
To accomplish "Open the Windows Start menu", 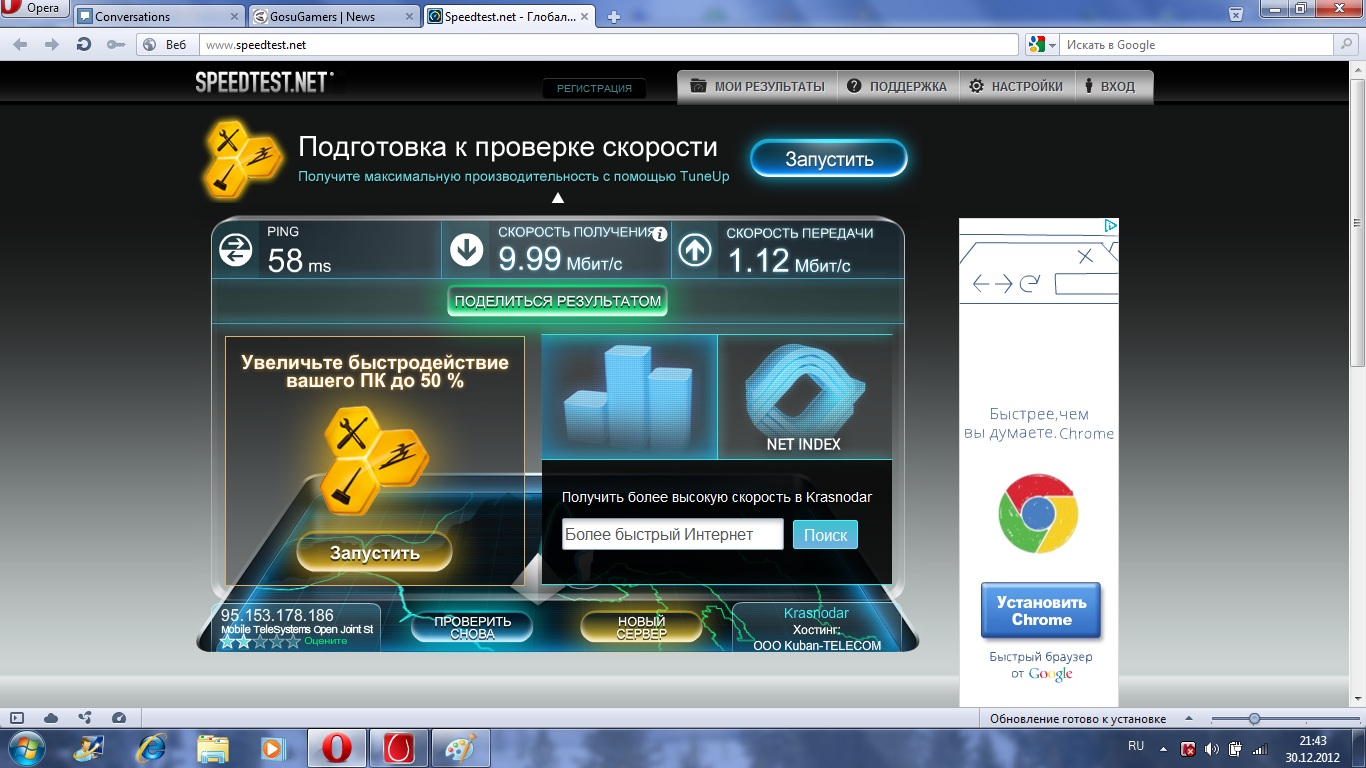I will click(x=25, y=748).
